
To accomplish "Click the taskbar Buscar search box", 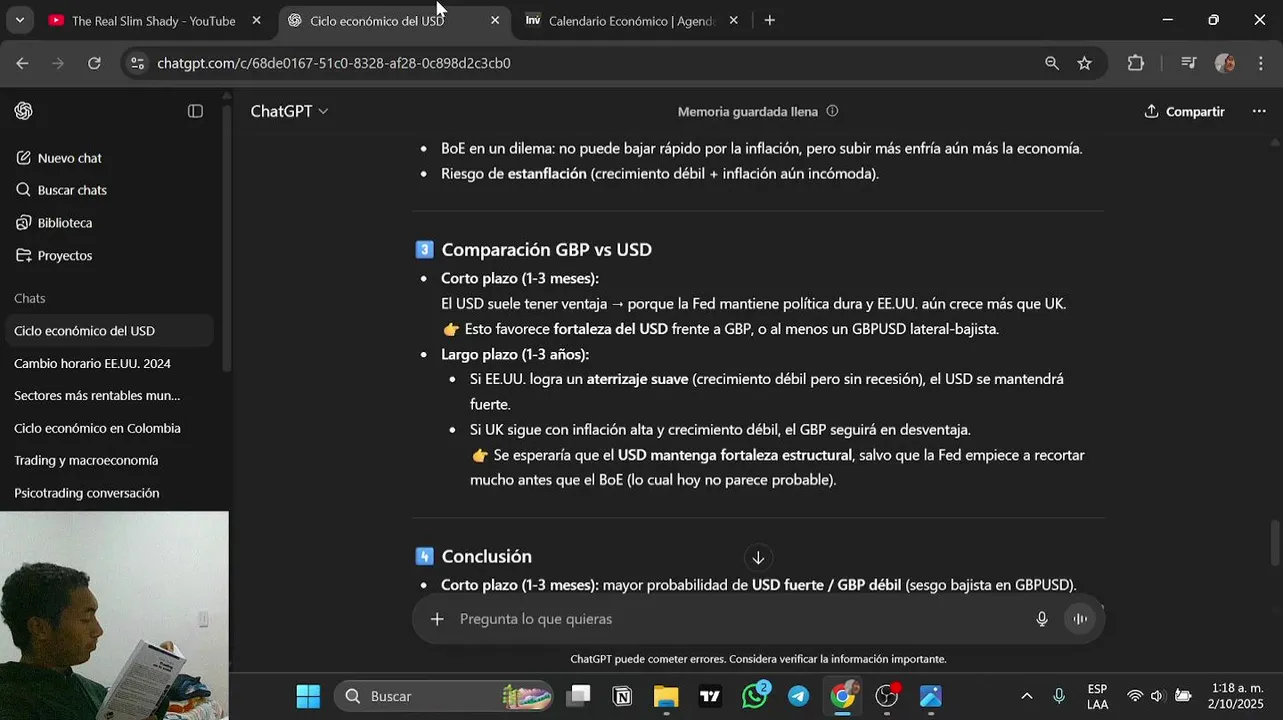I will [x=444, y=696].
